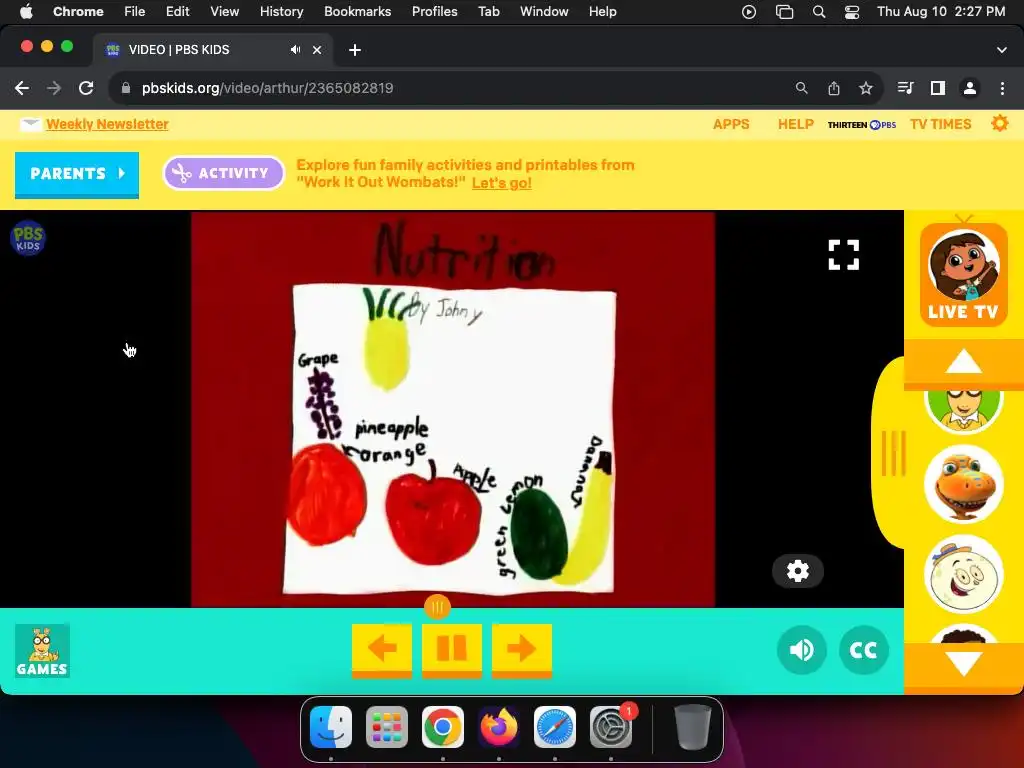
Task: Click the menu bar screen mirroring icon
Action: pos(784,12)
